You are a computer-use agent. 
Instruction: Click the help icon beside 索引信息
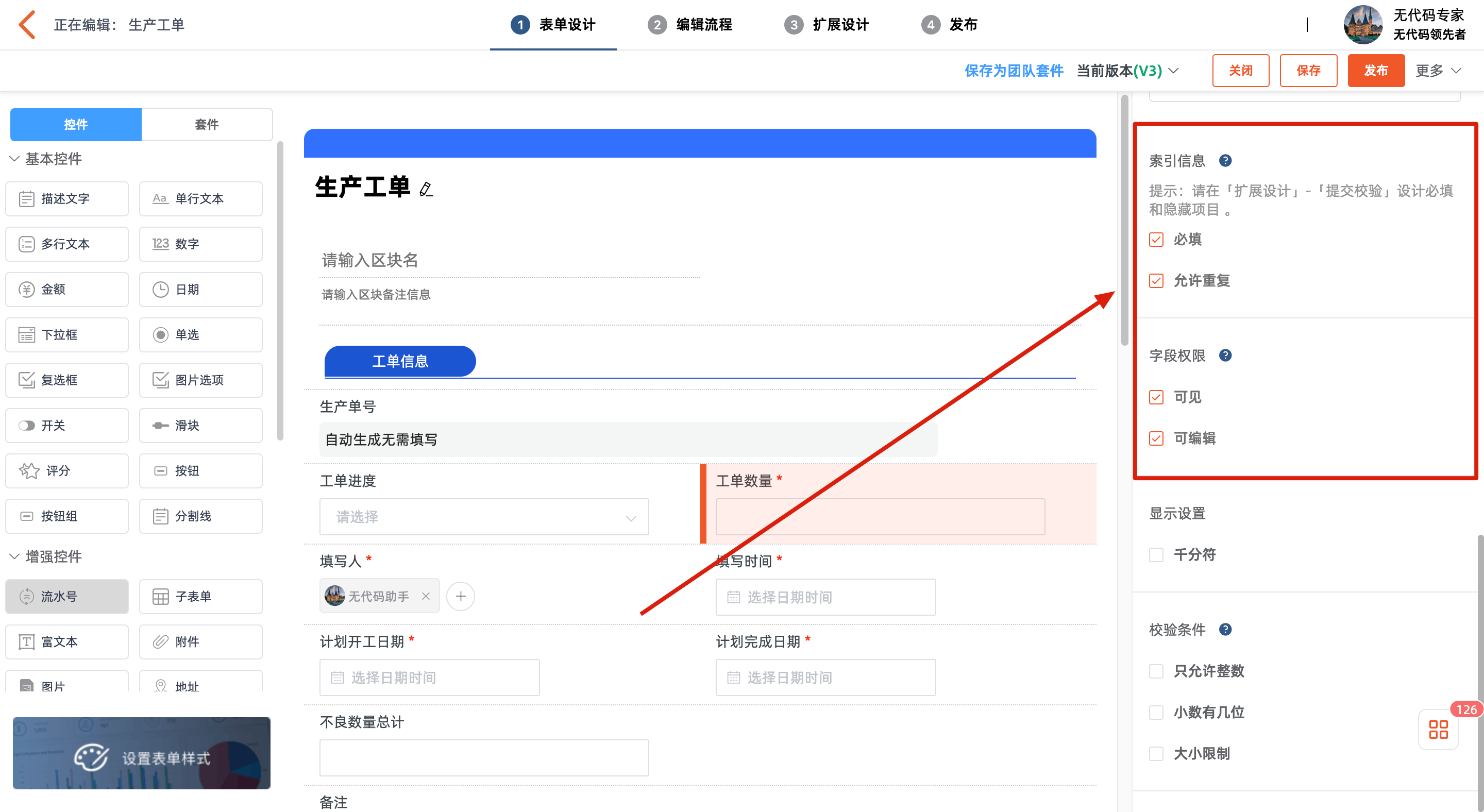[1225, 161]
